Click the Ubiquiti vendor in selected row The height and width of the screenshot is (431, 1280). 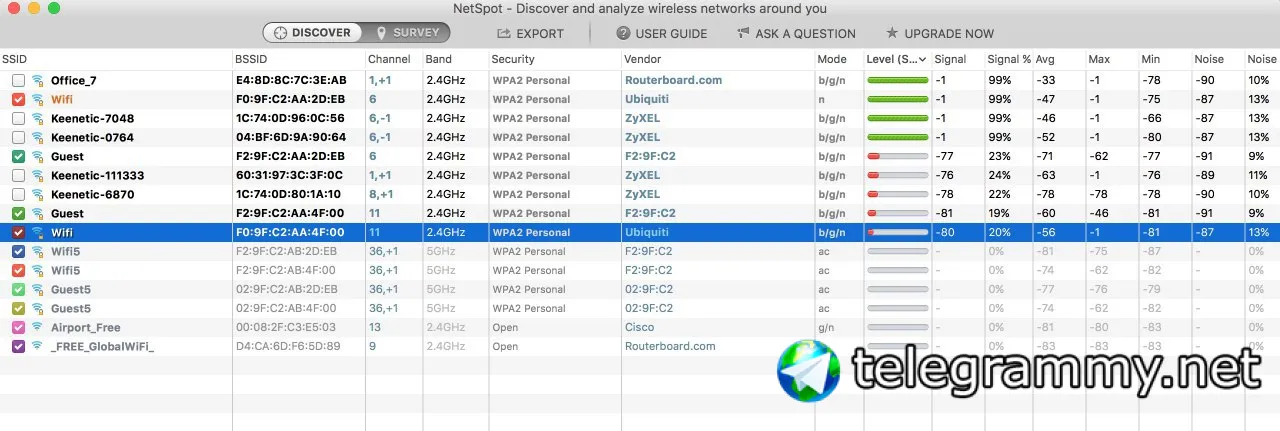[x=646, y=232]
